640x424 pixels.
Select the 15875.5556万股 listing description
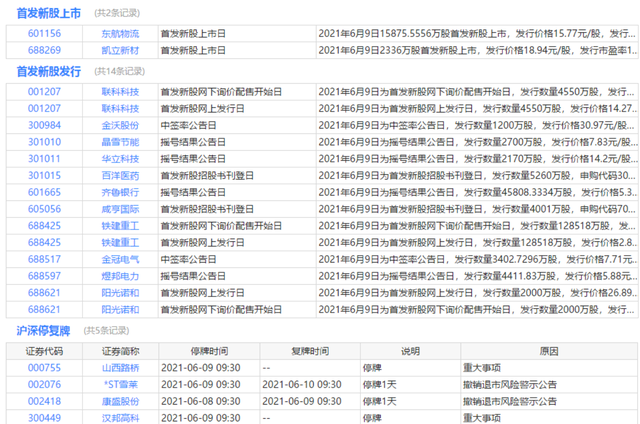[x=477, y=34]
